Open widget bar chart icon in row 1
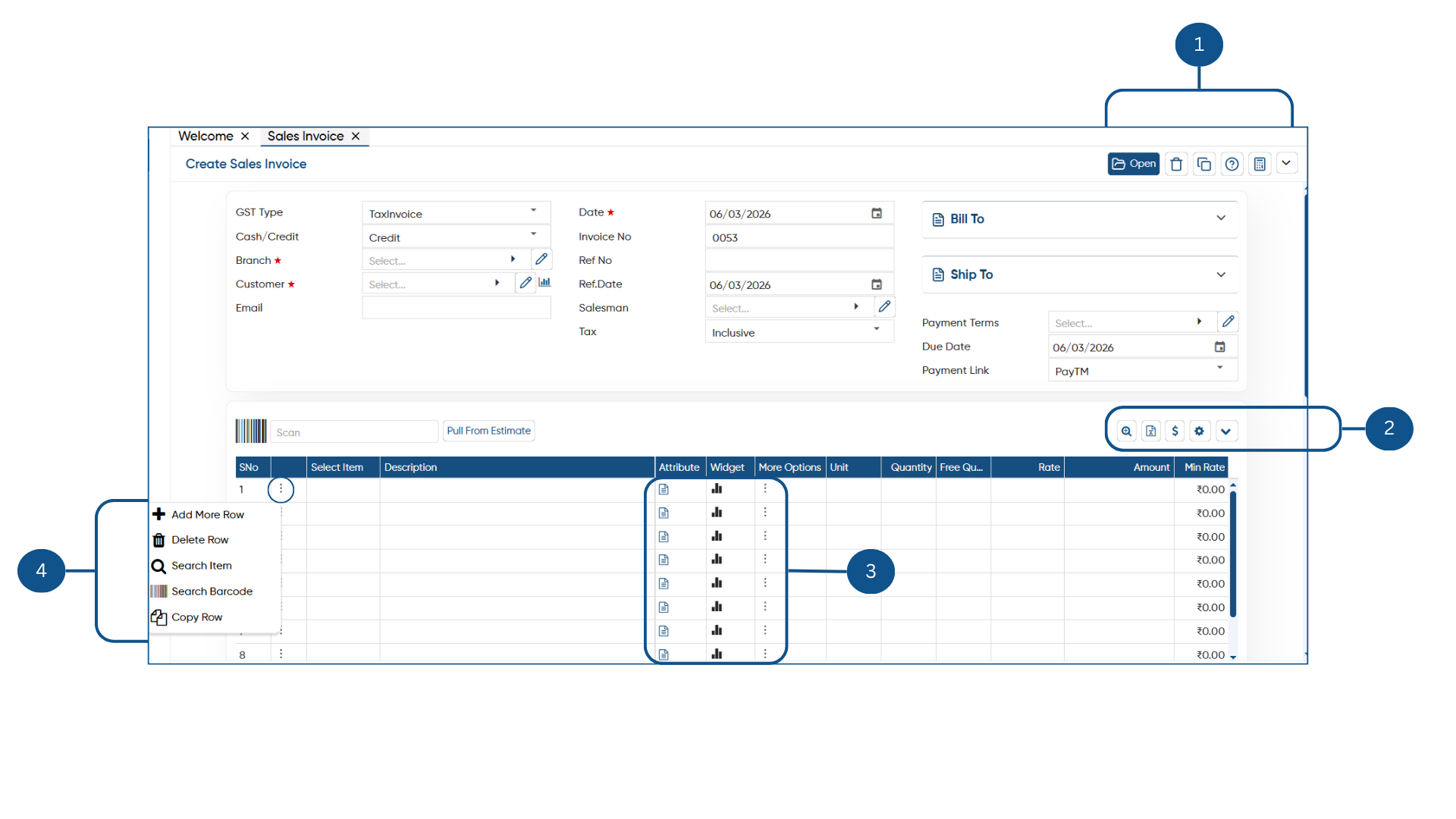The height and width of the screenshot is (819, 1456). tap(717, 488)
